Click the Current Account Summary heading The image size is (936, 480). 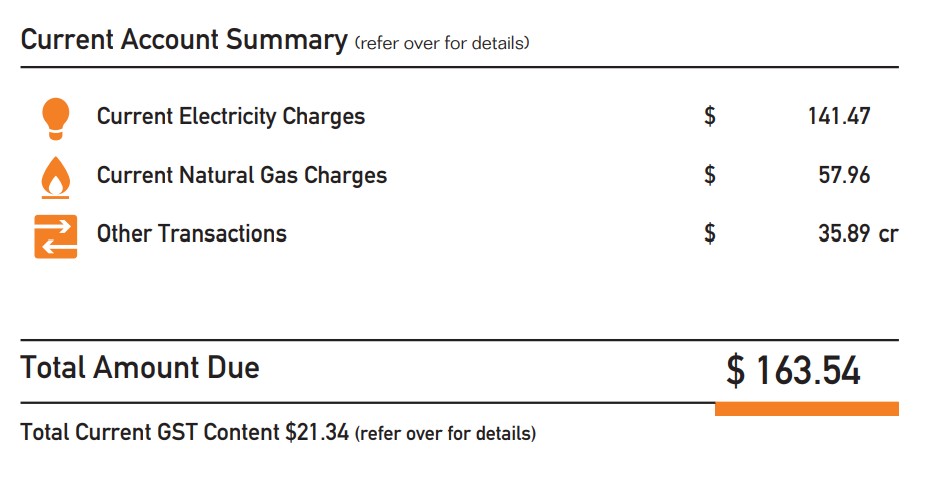(184, 40)
